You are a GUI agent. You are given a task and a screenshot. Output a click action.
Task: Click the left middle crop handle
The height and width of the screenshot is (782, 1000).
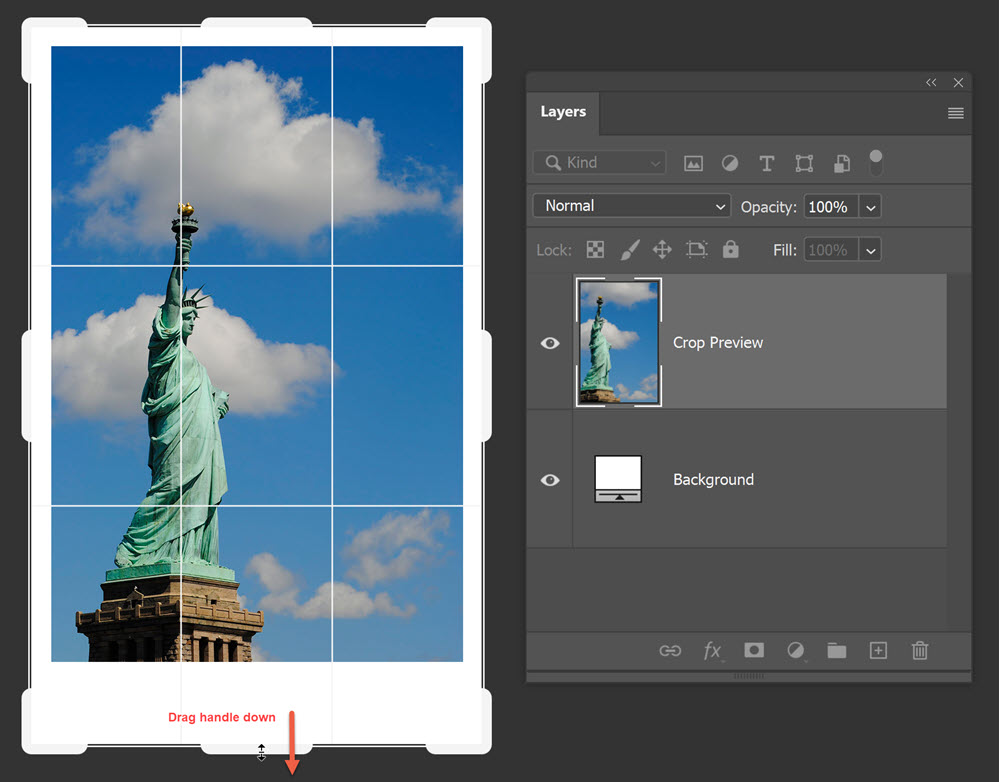tap(27, 385)
